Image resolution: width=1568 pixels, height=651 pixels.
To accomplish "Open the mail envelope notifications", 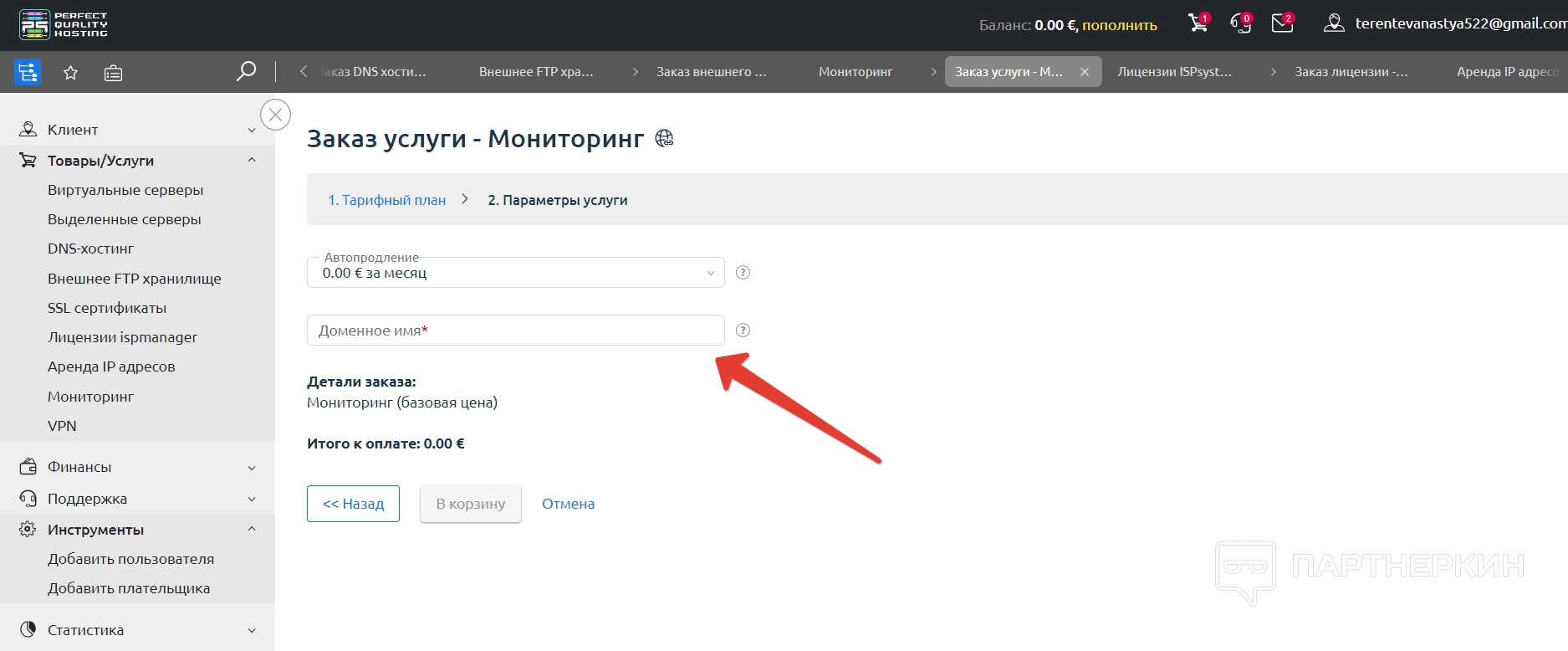I will point(1283,23).
